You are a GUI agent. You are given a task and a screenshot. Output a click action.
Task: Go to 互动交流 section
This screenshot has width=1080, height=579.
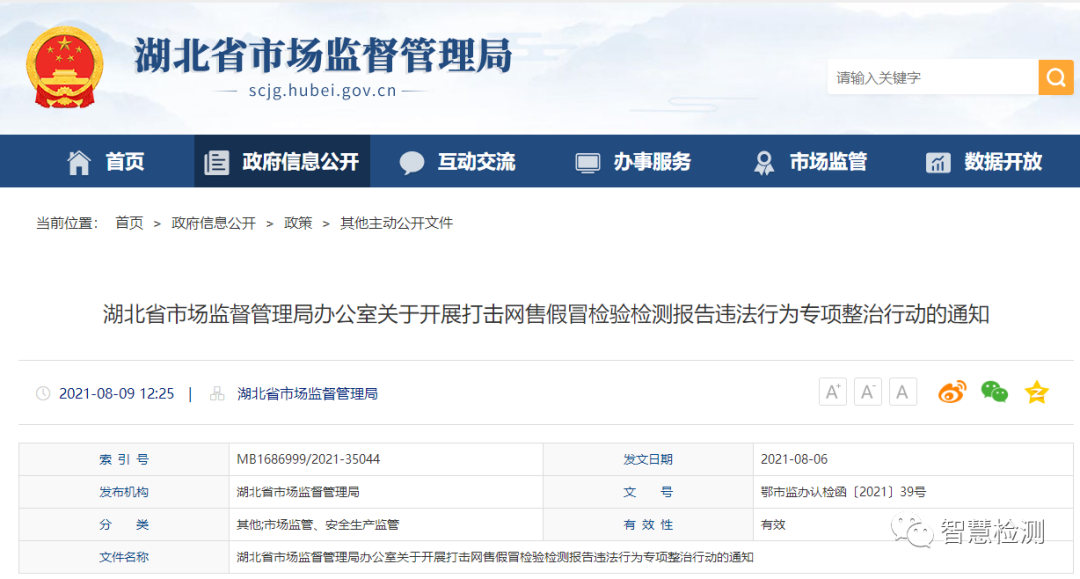(458, 162)
